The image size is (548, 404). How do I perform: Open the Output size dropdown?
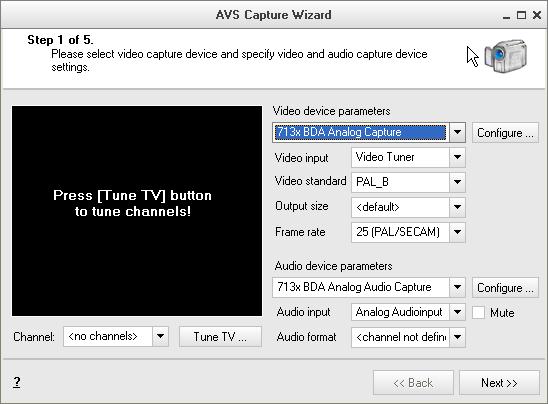coord(457,207)
